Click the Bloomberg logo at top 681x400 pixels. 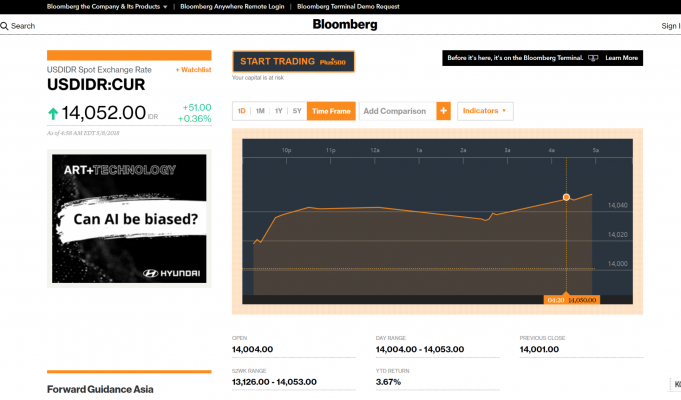coord(344,25)
